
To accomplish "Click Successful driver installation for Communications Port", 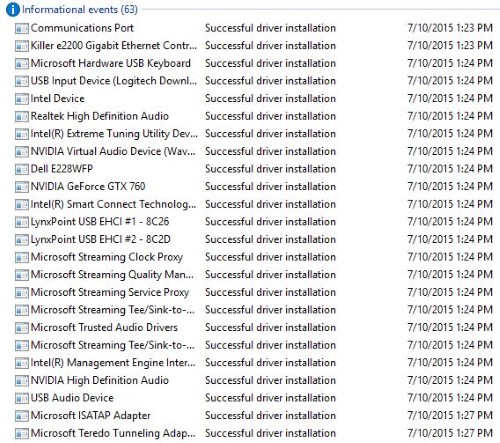I will tap(270, 28).
